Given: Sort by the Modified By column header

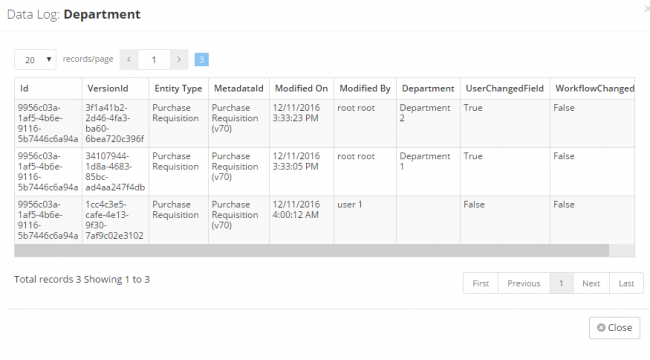Looking at the screenshot, I should click(x=365, y=88).
